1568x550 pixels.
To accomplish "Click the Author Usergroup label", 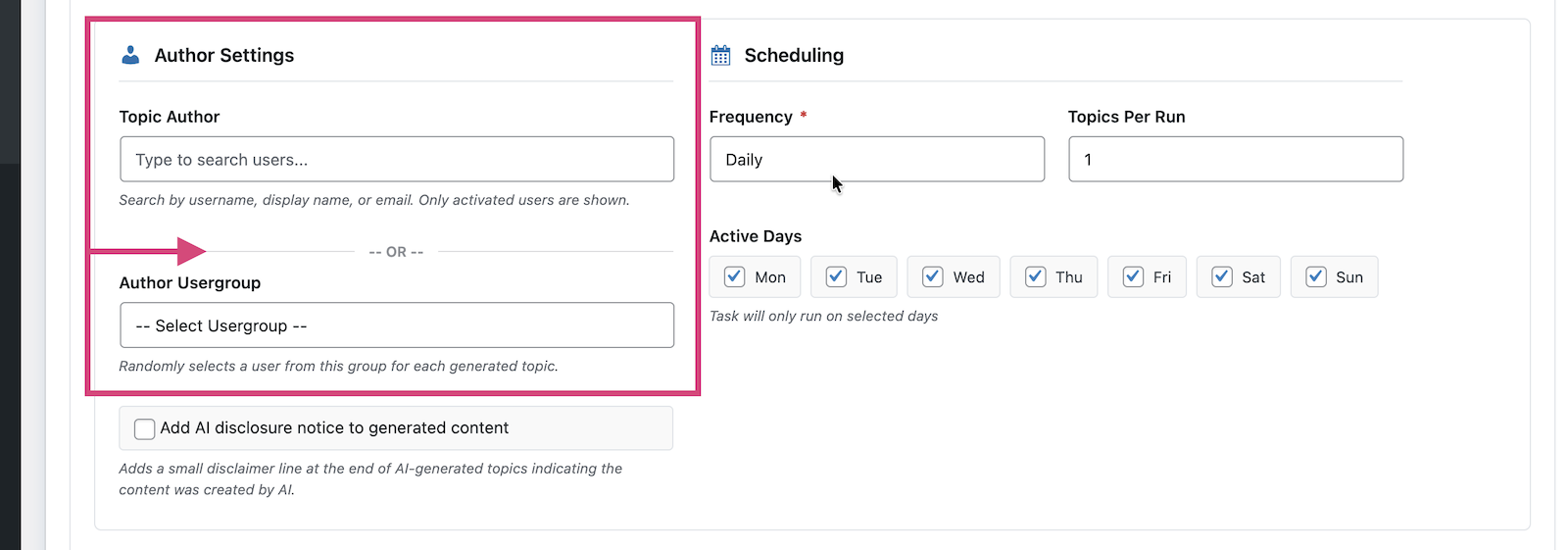I will (189, 282).
